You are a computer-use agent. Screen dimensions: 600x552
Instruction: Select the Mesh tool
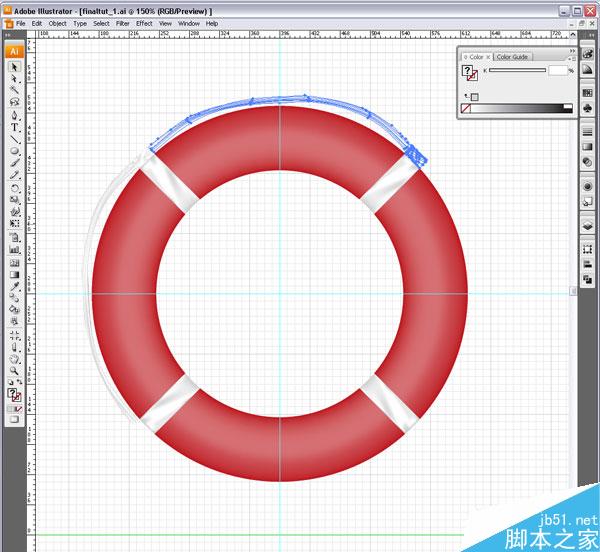14,263
